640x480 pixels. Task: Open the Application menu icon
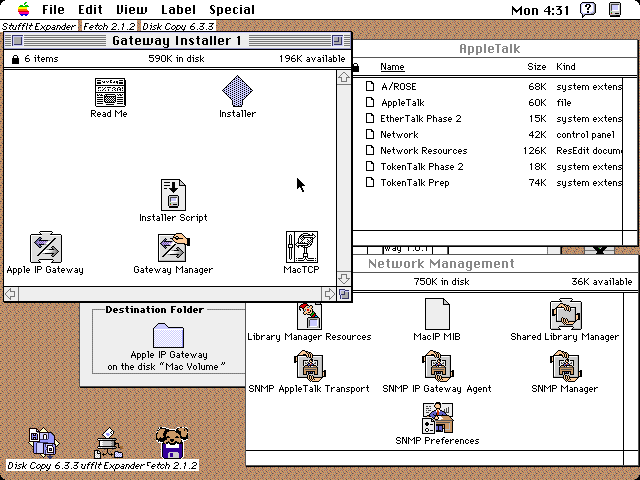pos(615,9)
